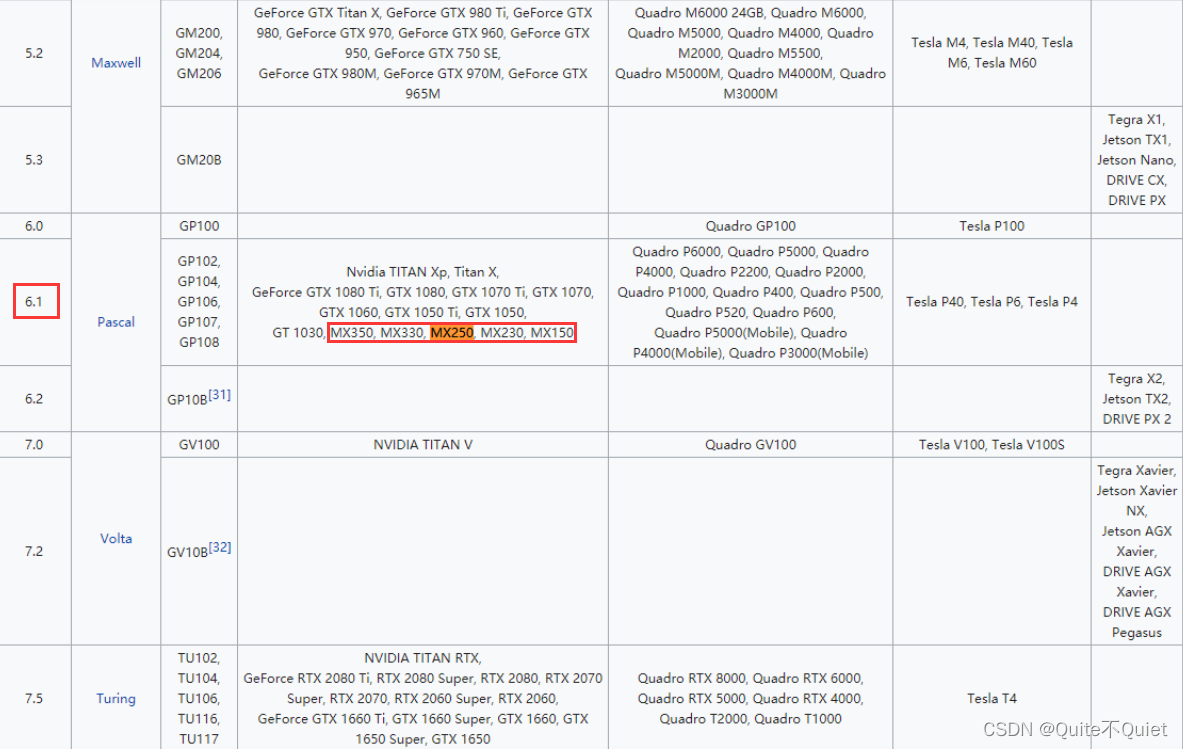
Task: Click the GM200, GM204, GM206 chip cell
Action: point(199,53)
